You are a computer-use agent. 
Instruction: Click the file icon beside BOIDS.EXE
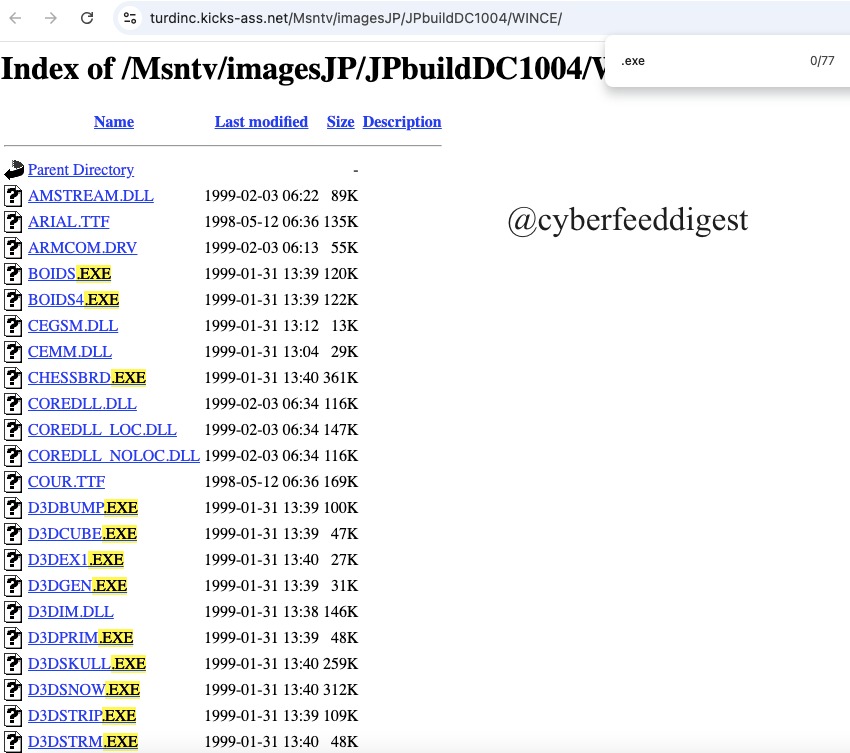[13, 274]
